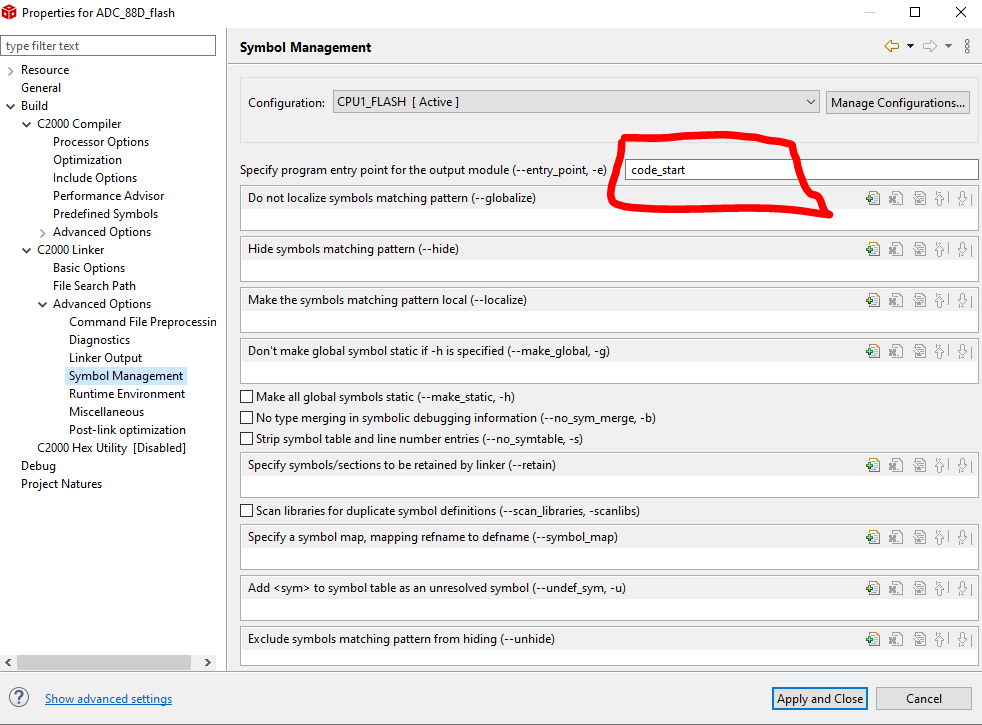Screen dimensions: 982x725
Task: Open the view menu via three-dot icon
Action: coord(966,47)
